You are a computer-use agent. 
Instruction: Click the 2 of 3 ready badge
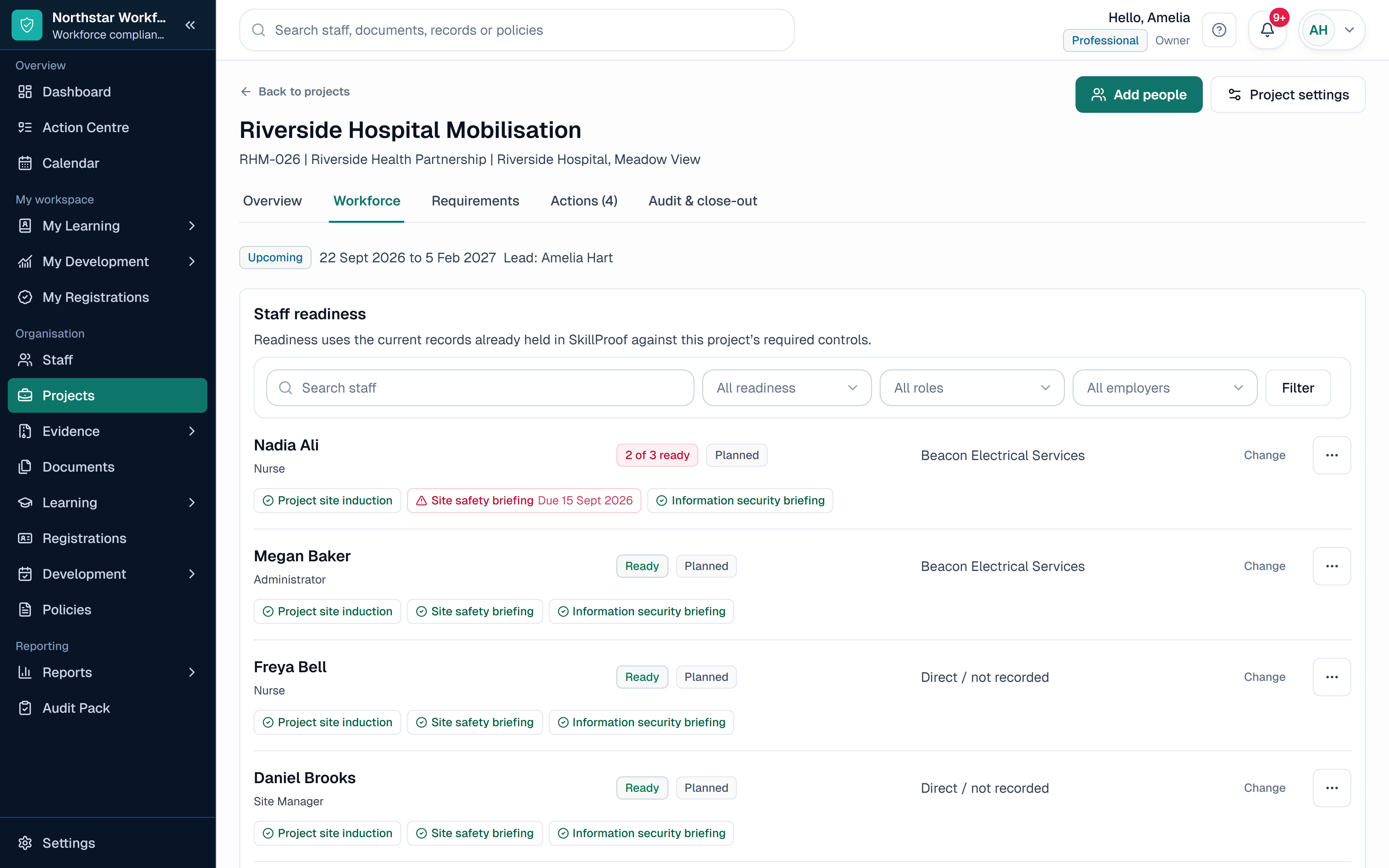(657, 455)
